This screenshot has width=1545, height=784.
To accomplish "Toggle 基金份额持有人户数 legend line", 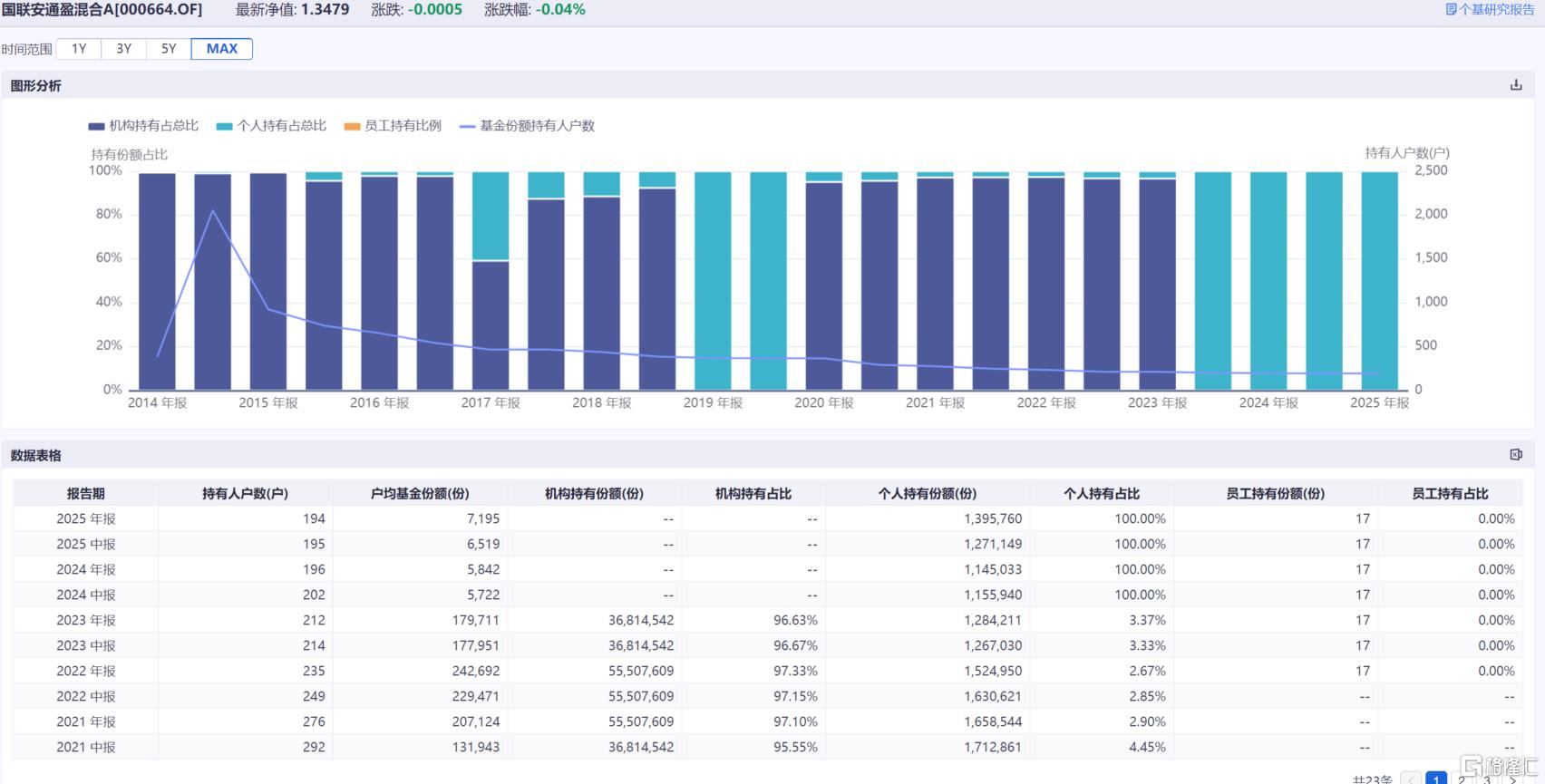I will [x=527, y=126].
